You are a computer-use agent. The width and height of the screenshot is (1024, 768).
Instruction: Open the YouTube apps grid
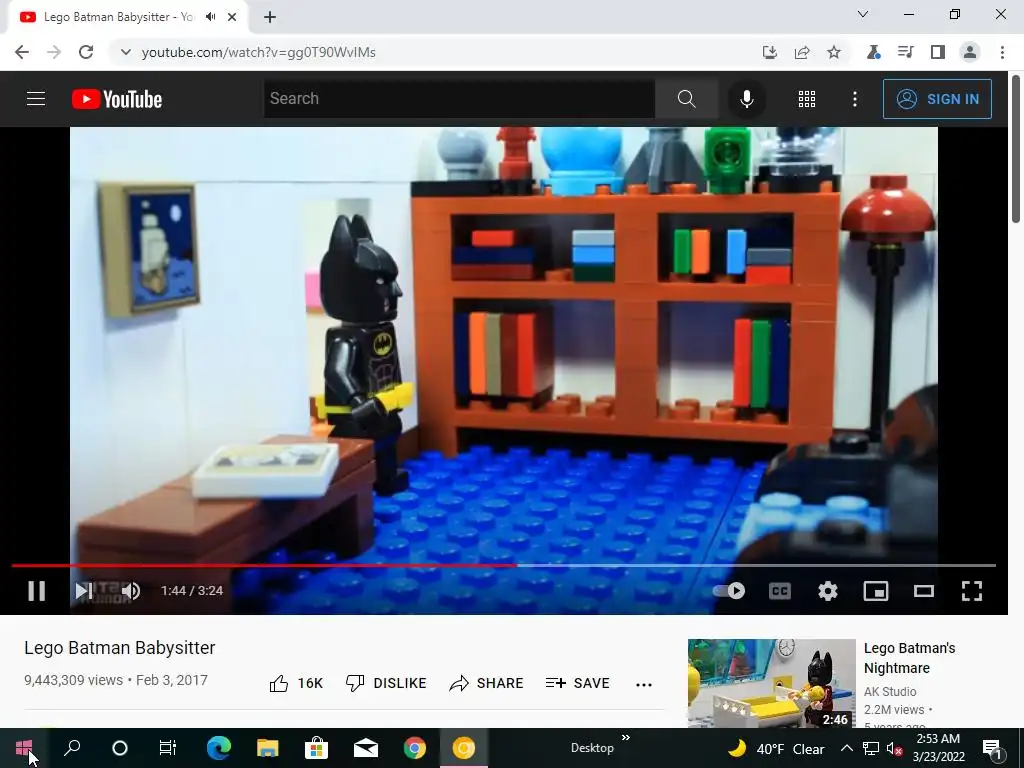[x=807, y=99]
